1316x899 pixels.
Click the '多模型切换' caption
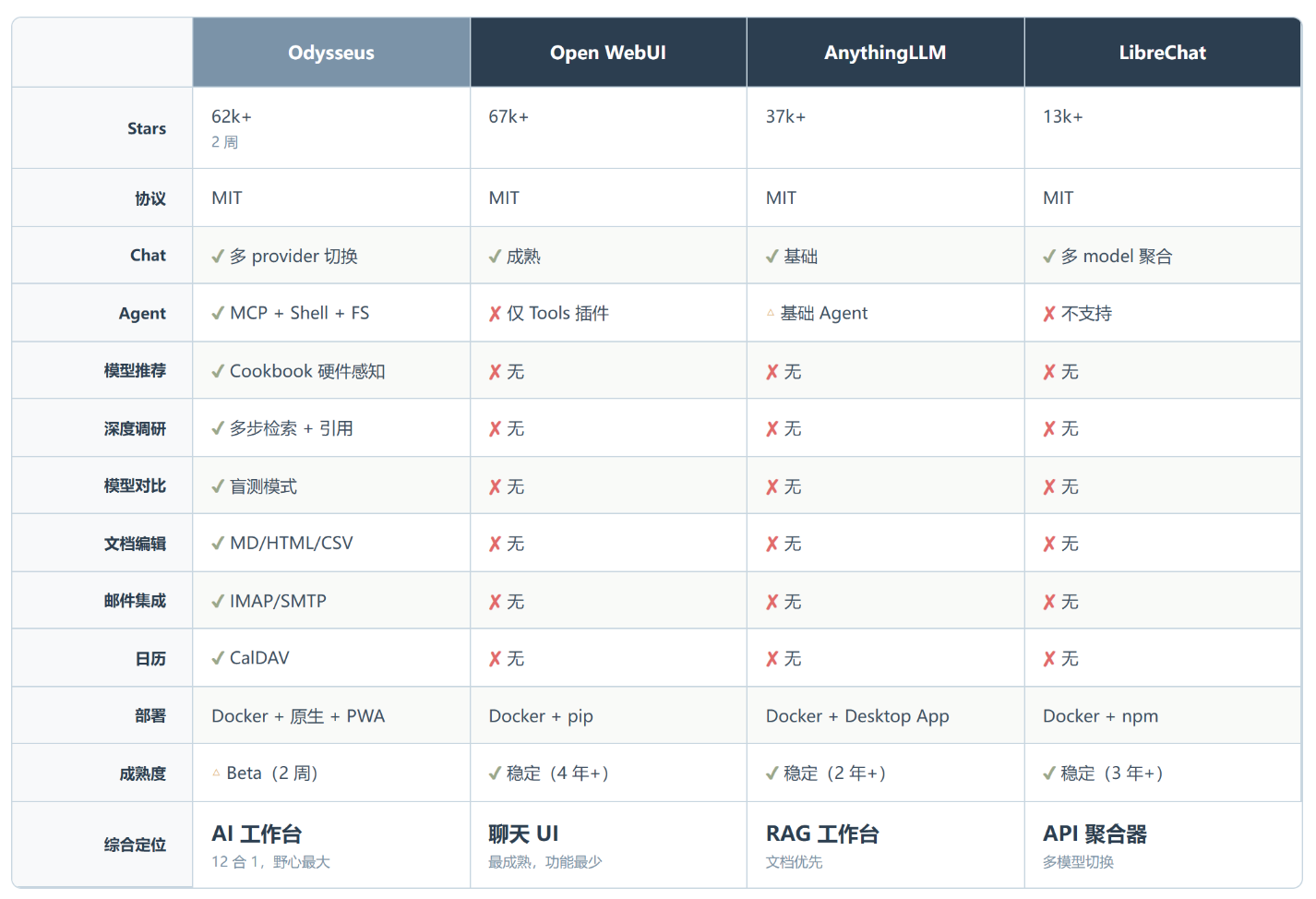click(x=1078, y=862)
